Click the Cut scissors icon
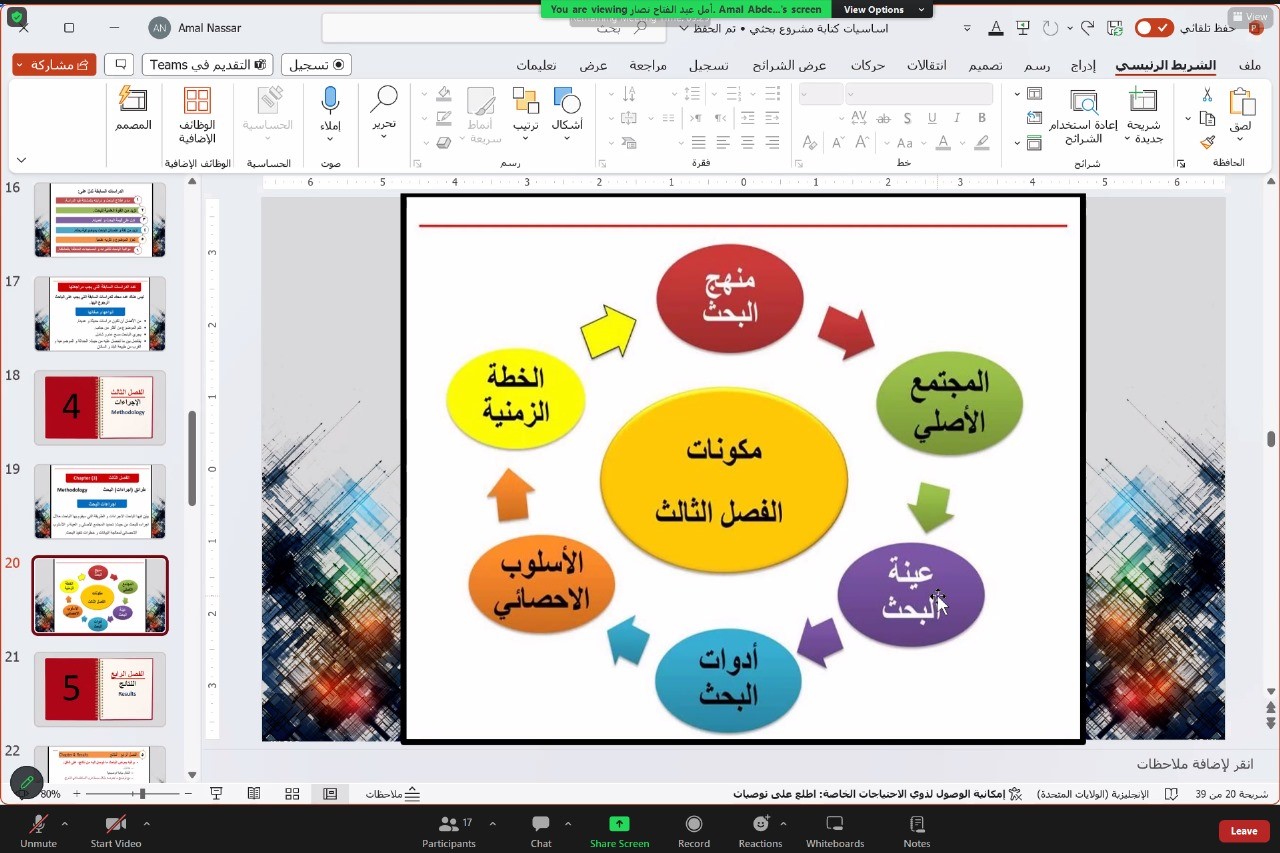 pos(1207,95)
